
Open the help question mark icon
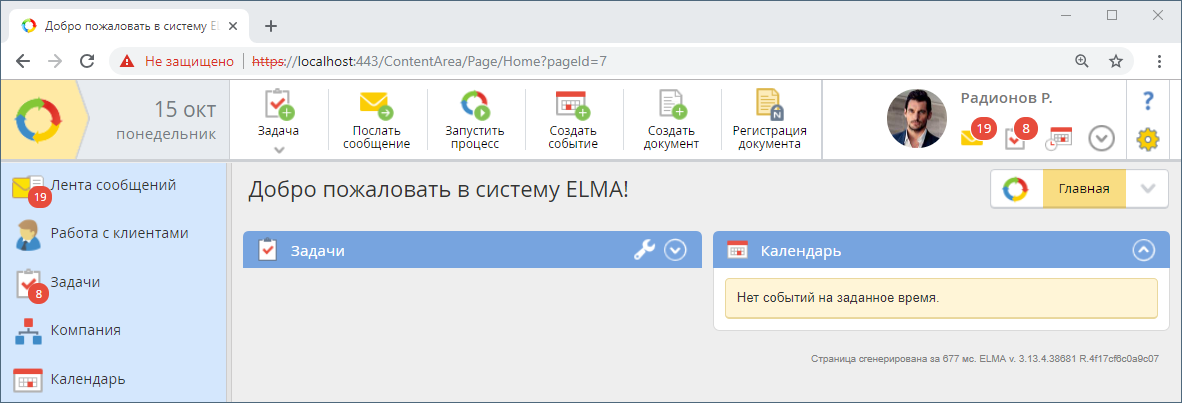[x=1148, y=101]
